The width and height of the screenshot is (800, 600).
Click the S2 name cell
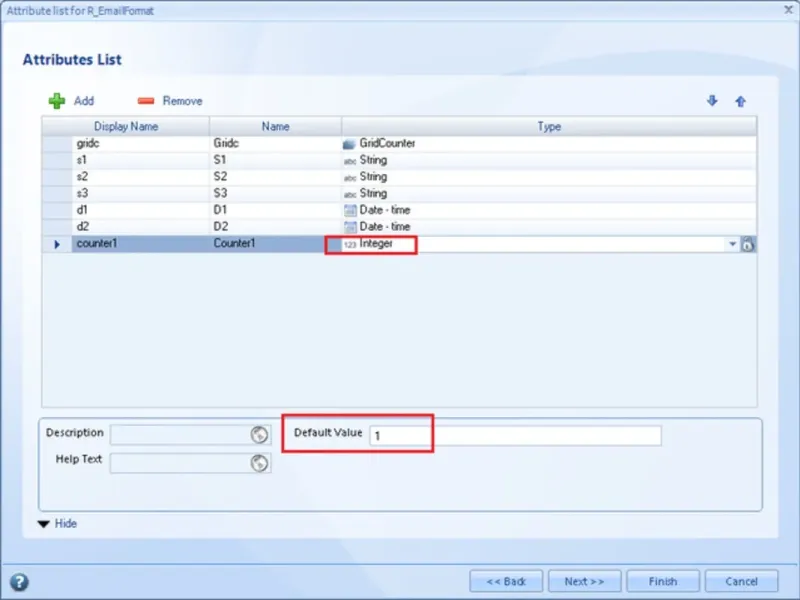click(x=276, y=177)
